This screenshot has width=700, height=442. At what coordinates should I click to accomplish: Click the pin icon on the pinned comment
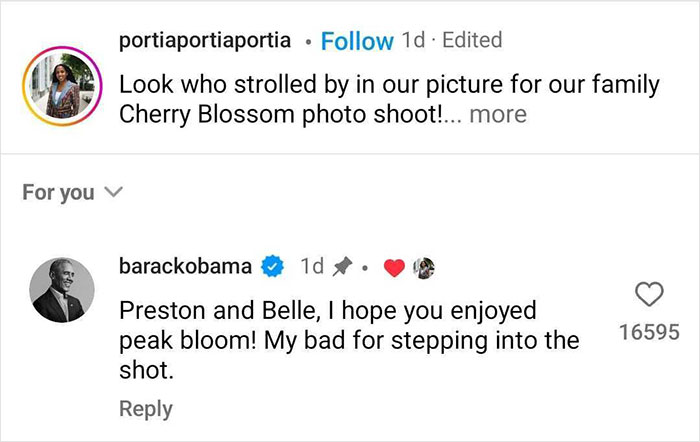click(x=343, y=267)
